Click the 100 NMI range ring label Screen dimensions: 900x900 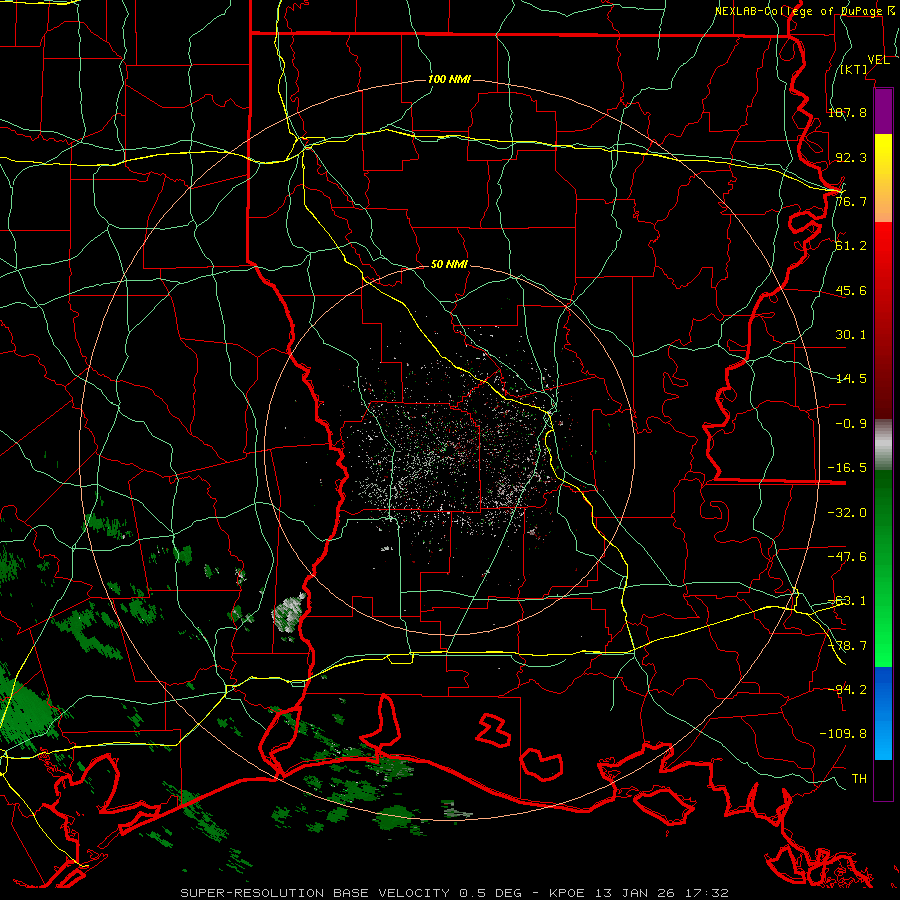coord(449,79)
